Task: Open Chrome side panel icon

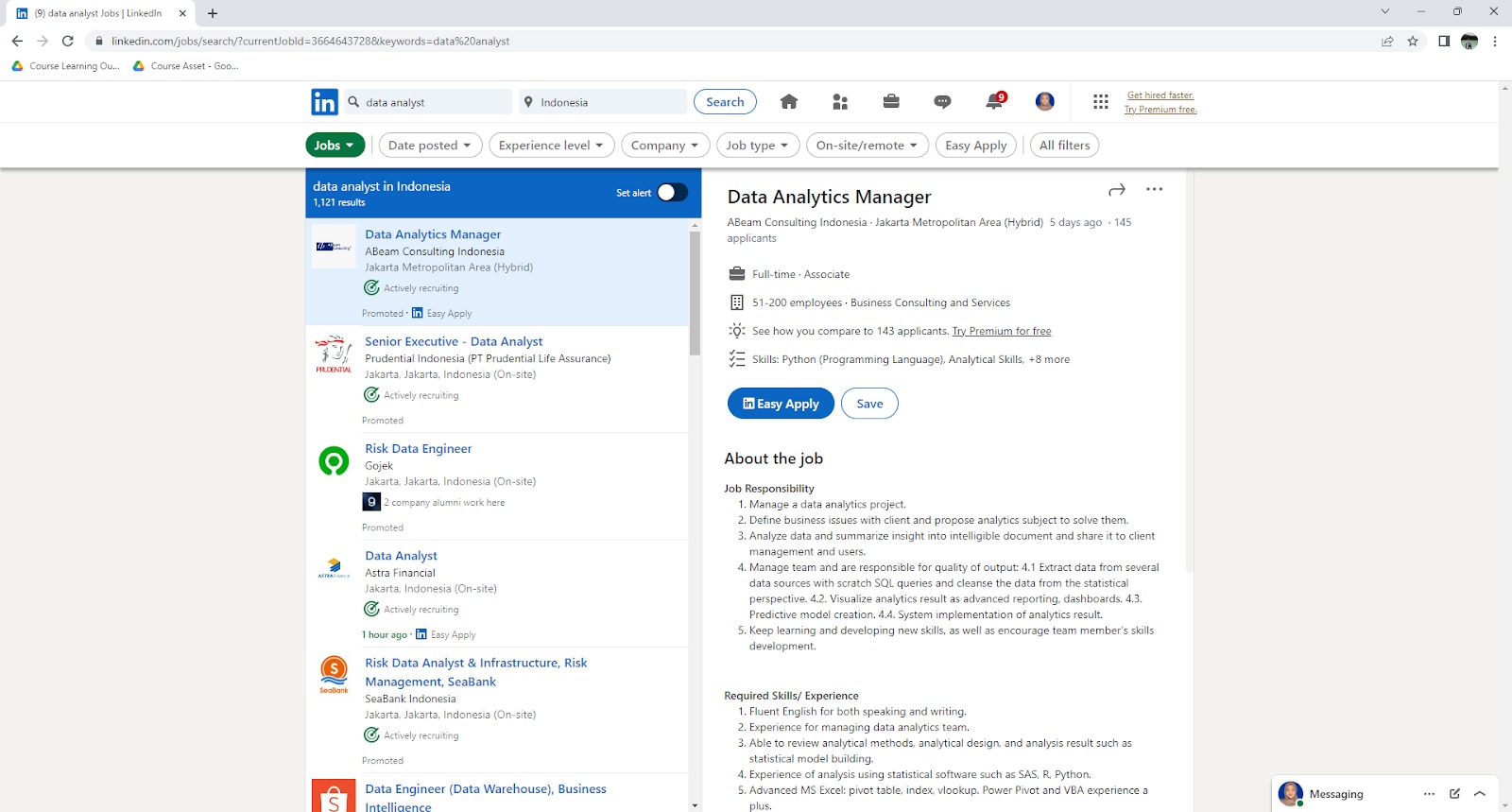Action: coord(1444,41)
